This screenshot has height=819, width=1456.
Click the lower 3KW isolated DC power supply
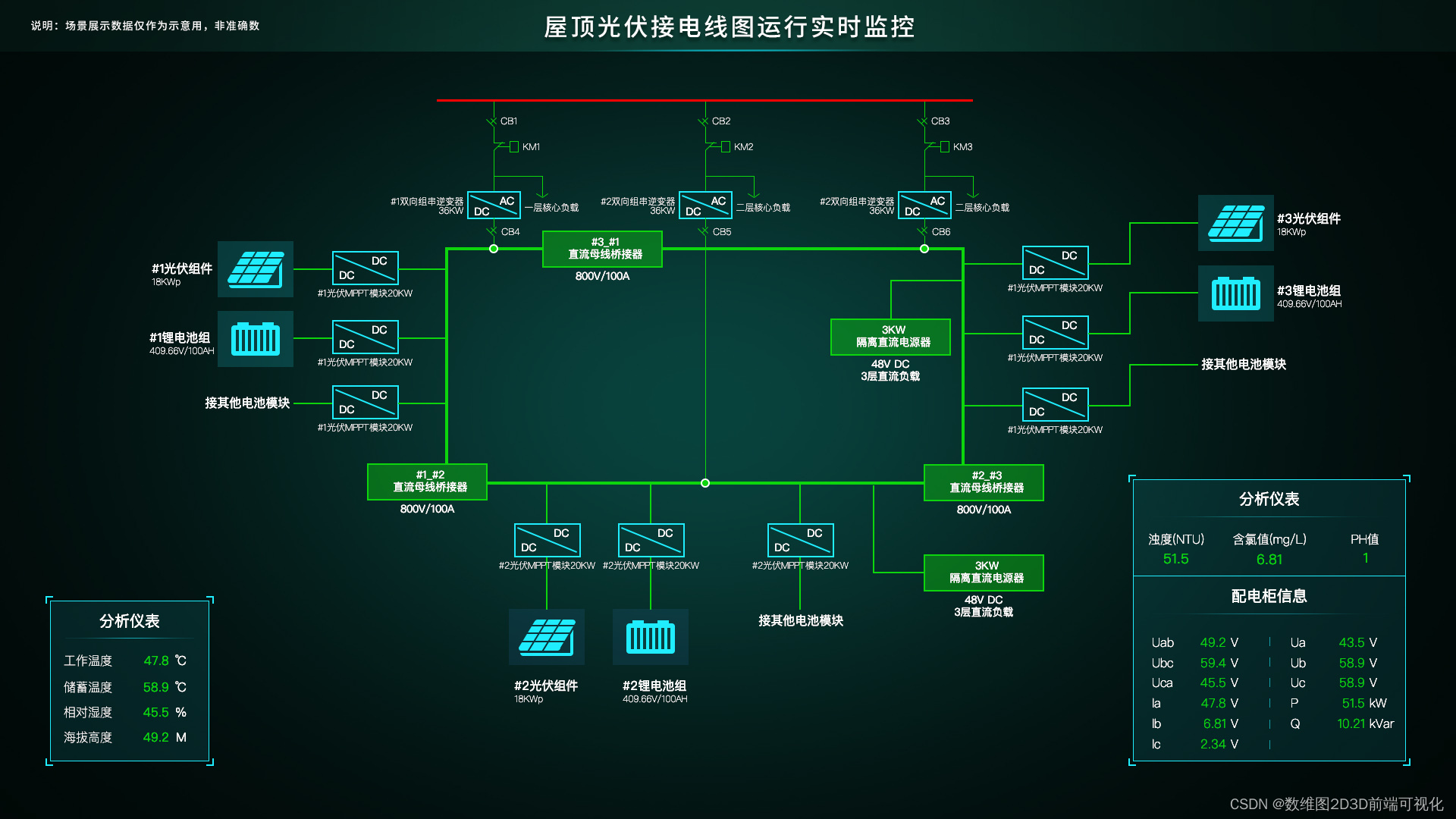tap(984, 573)
